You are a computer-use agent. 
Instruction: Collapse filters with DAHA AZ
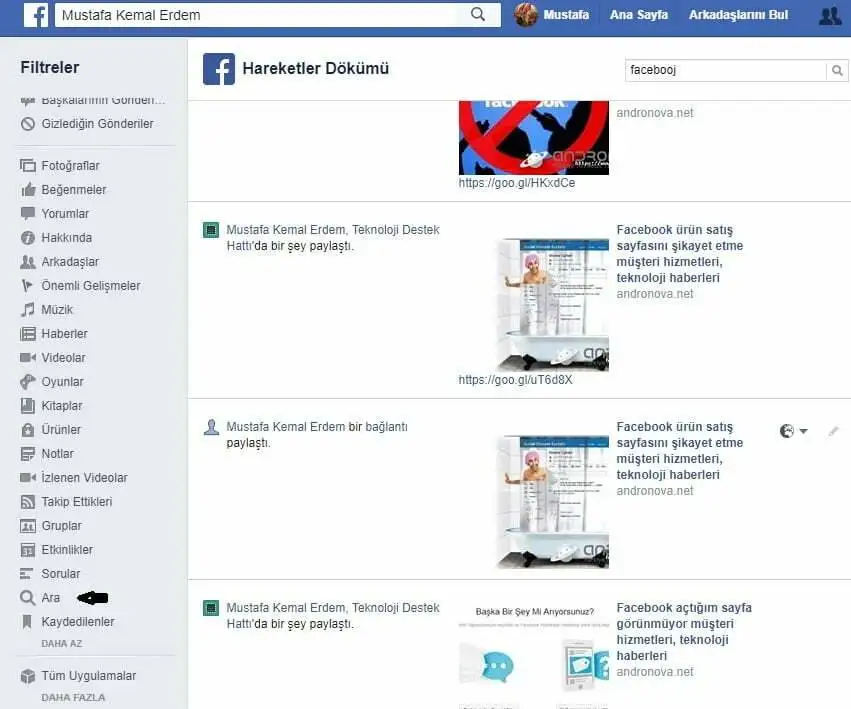(62, 644)
